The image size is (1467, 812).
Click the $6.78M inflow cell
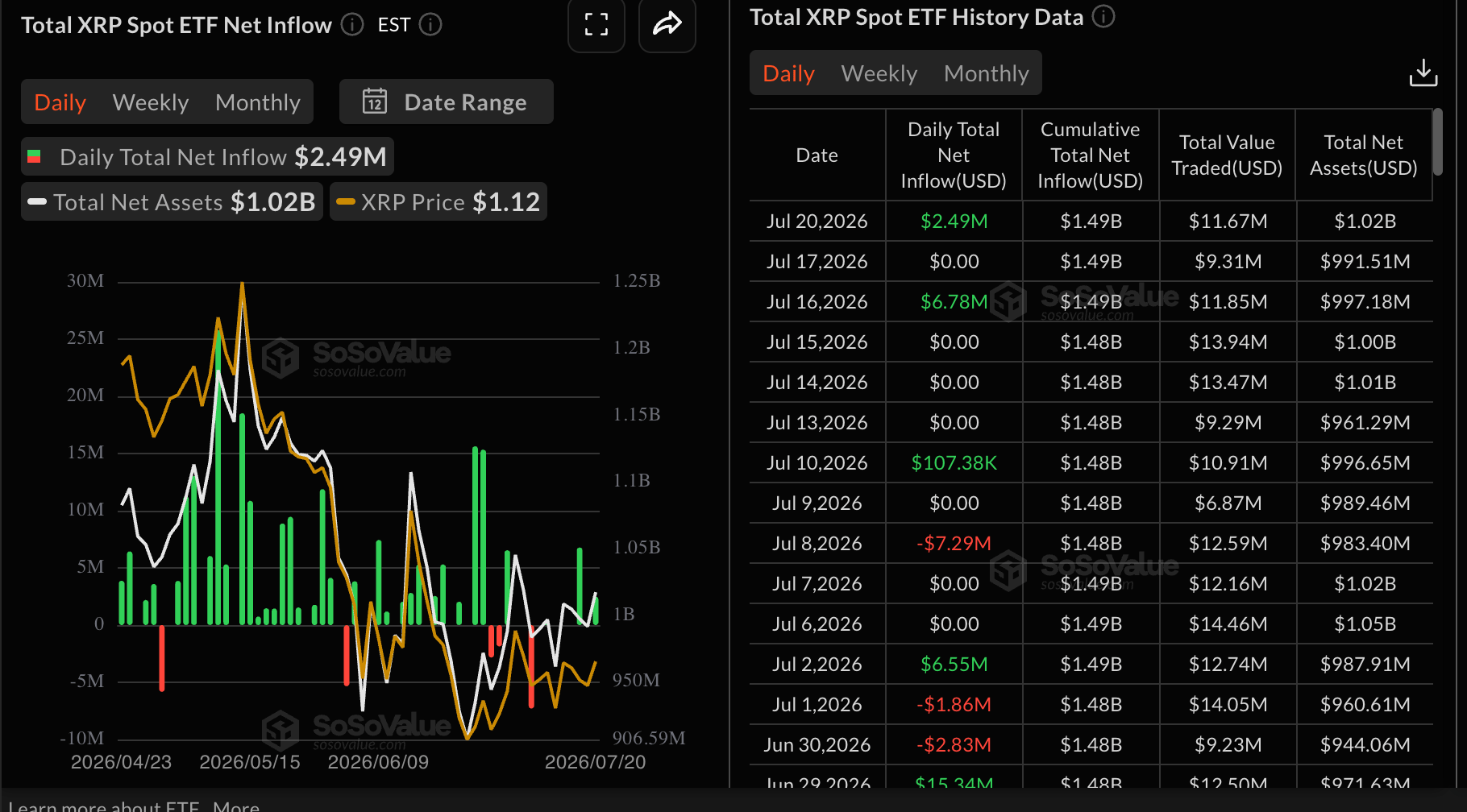[954, 301]
